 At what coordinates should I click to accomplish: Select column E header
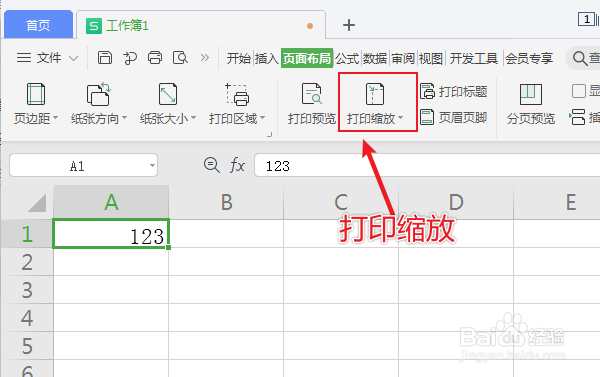click(557, 202)
